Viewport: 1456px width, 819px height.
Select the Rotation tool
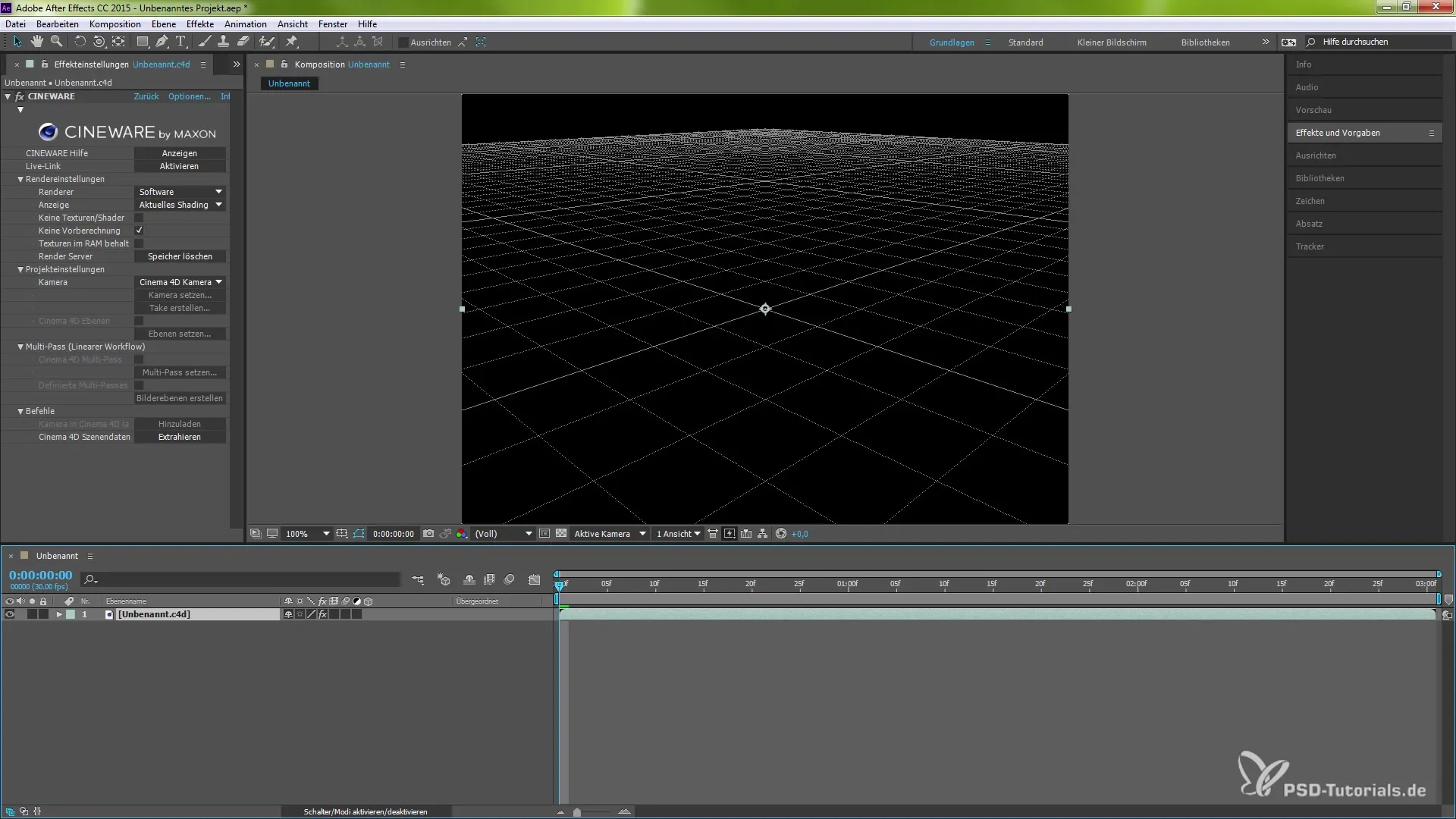pyautogui.click(x=80, y=42)
